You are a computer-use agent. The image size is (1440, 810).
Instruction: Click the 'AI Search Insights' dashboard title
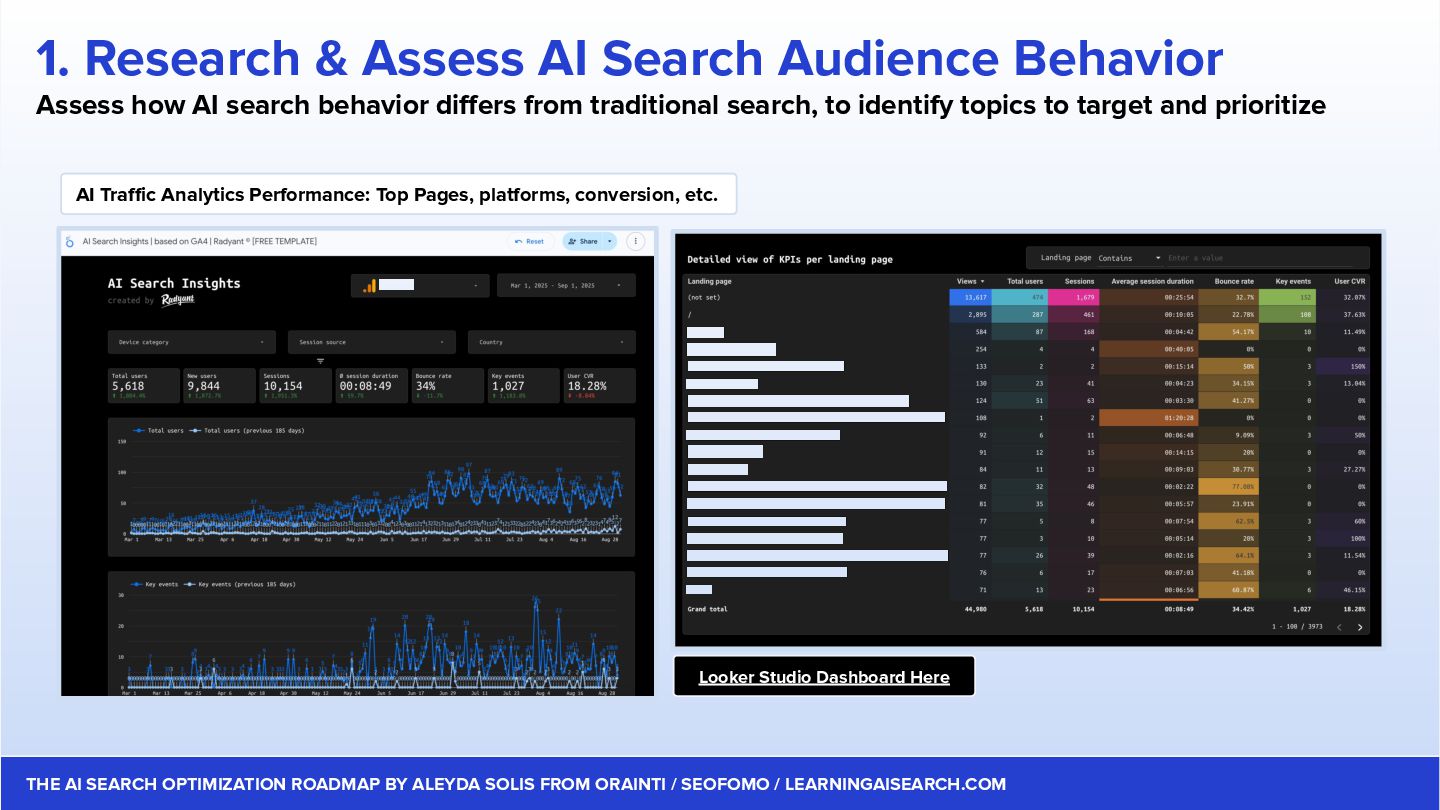[174, 283]
